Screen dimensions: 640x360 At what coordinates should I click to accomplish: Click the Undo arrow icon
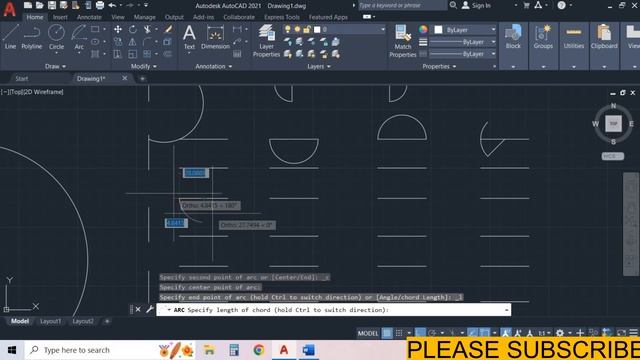pos(112,5)
